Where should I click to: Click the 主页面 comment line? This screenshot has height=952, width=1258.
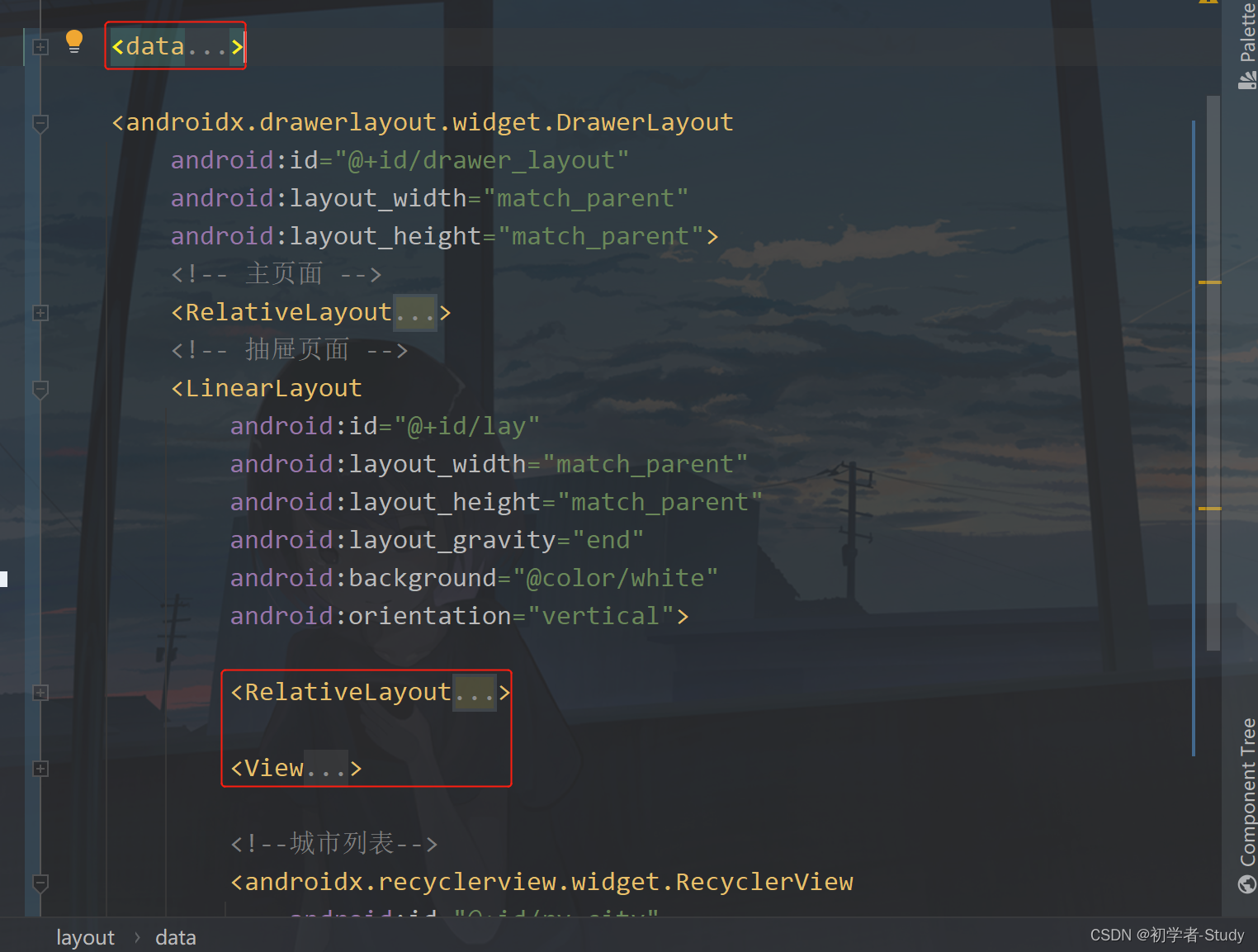pyautogui.click(x=277, y=274)
